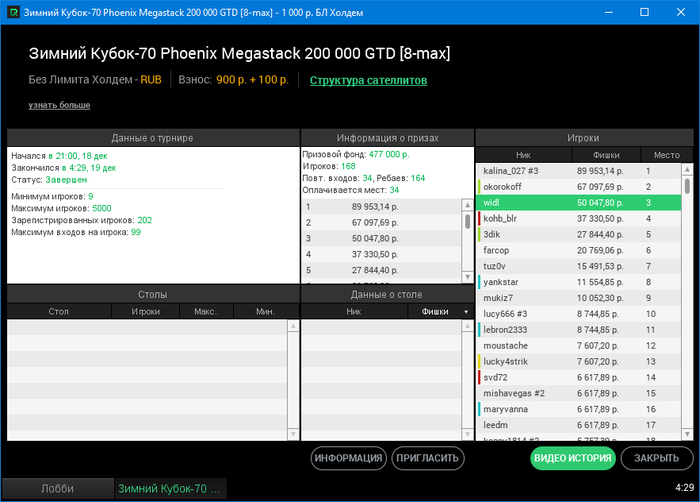Open the Структура сателлитов link
The height and width of the screenshot is (502, 700).
pos(368,80)
